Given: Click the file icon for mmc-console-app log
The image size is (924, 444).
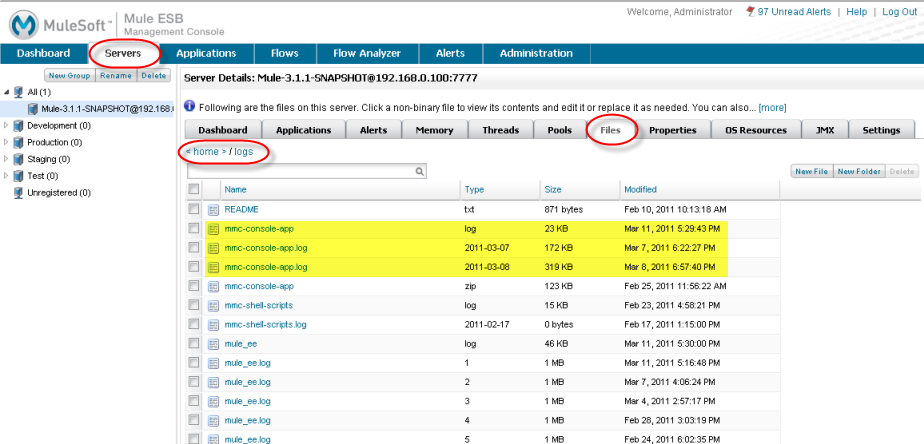Looking at the screenshot, I should tap(213, 229).
